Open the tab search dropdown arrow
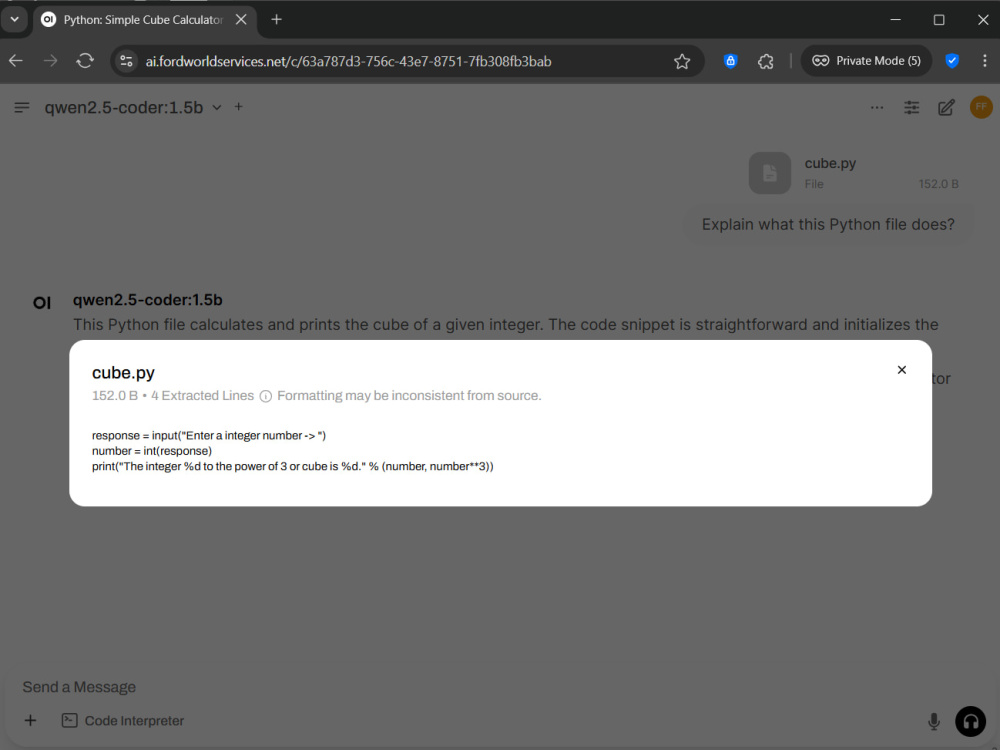This screenshot has height=750, width=1000. coord(14,19)
